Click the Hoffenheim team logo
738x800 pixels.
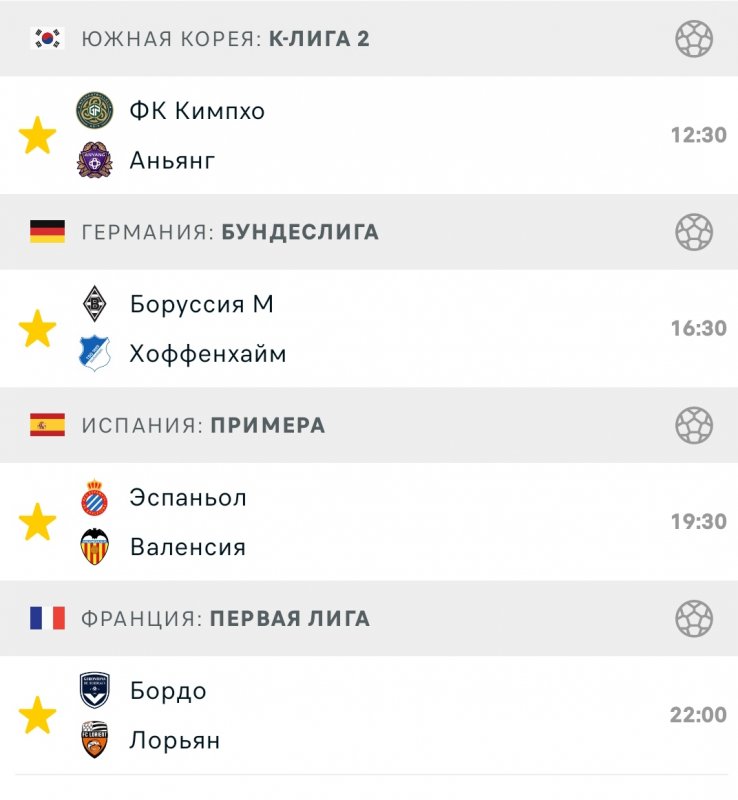pyautogui.click(x=95, y=353)
